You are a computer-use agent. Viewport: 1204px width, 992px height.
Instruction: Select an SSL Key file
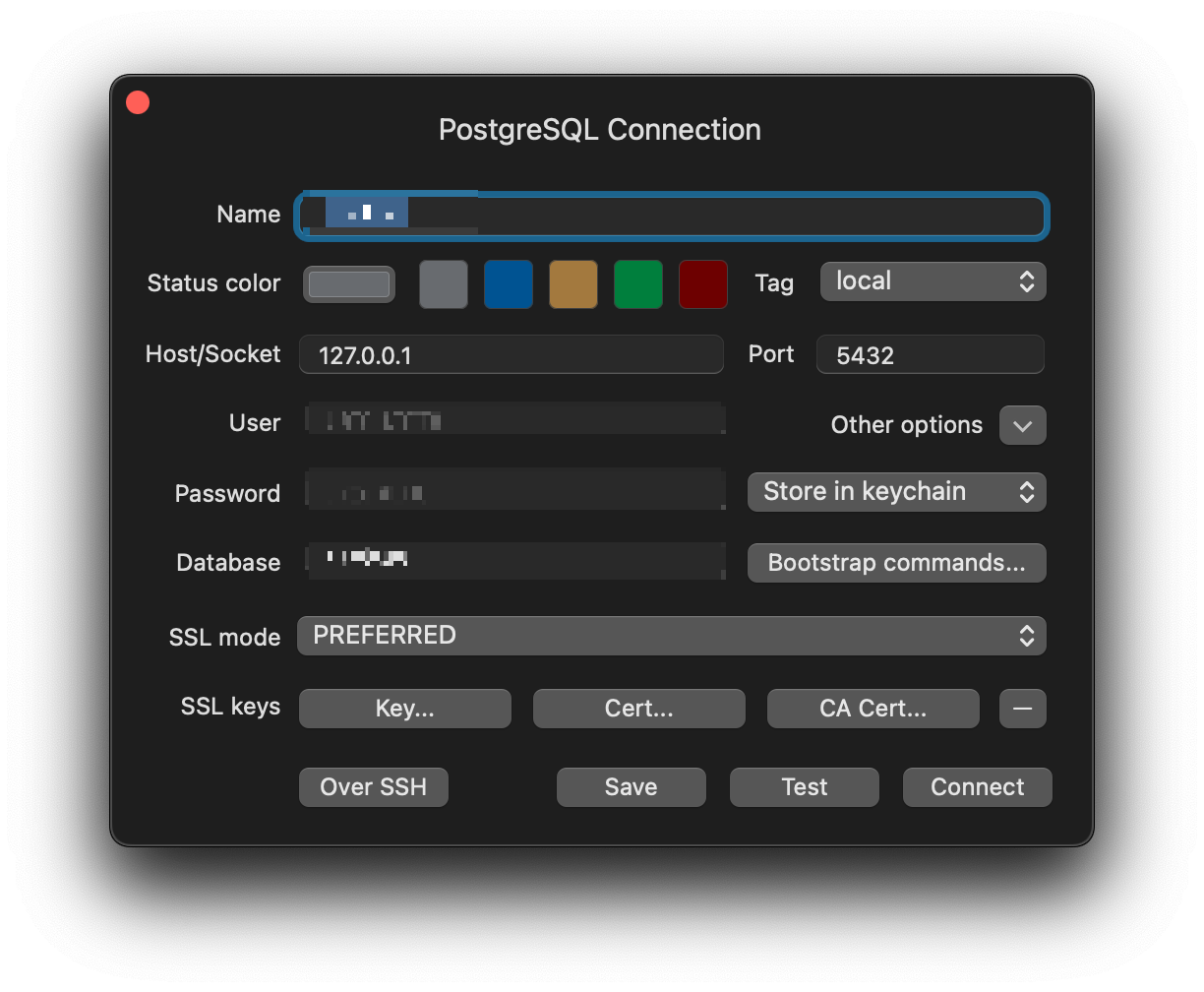(405, 709)
